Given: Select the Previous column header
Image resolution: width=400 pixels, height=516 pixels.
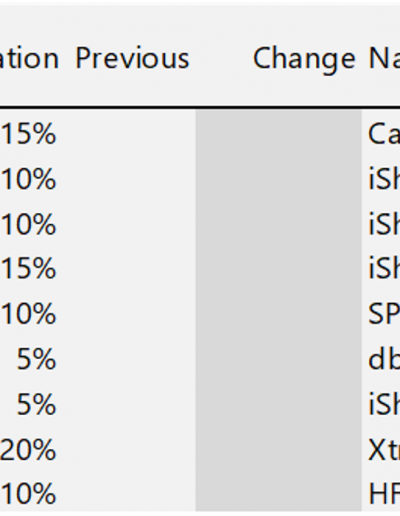Looking at the screenshot, I should pyautogui.click(x=132, y=58).
